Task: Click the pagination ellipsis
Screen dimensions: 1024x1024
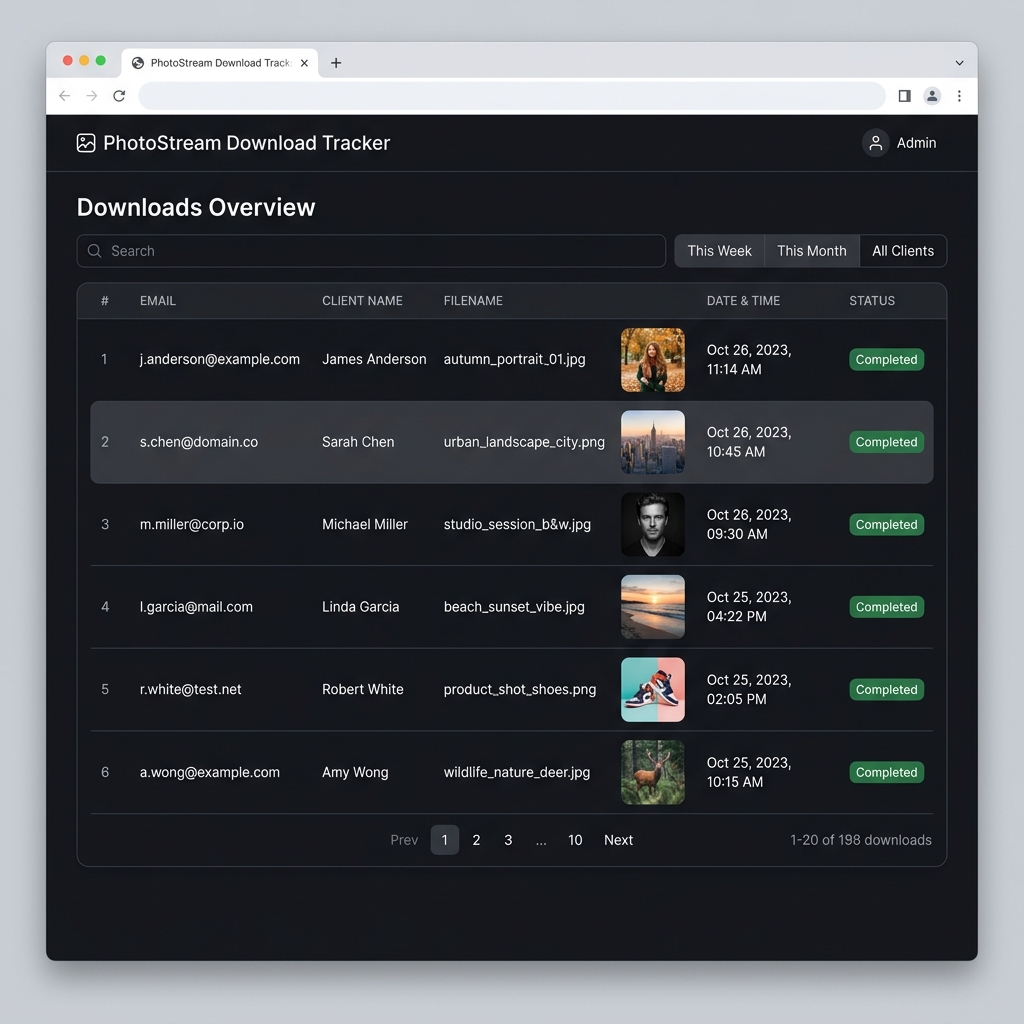Action: click(541, 842)
